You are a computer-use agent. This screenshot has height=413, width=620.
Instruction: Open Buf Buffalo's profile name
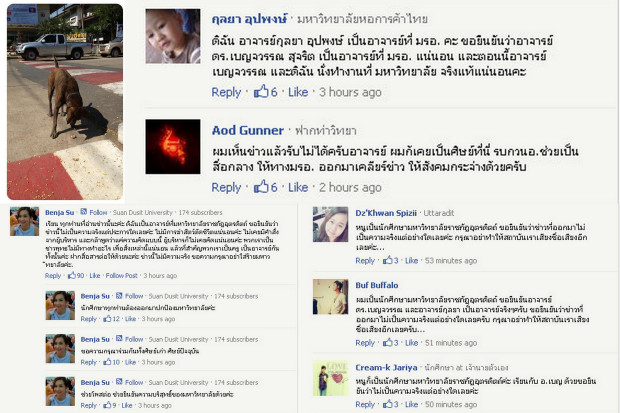tap(376, 285)
